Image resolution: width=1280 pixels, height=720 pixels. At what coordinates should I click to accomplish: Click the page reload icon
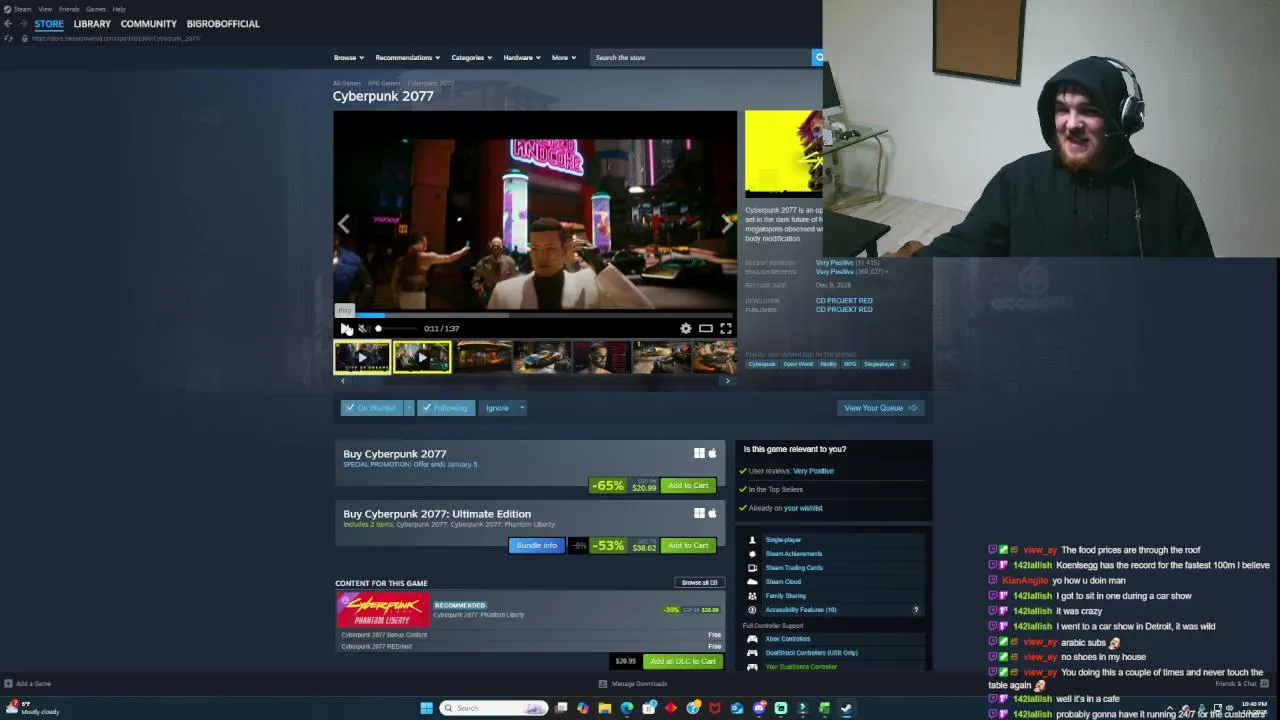[x=9, y=38]
